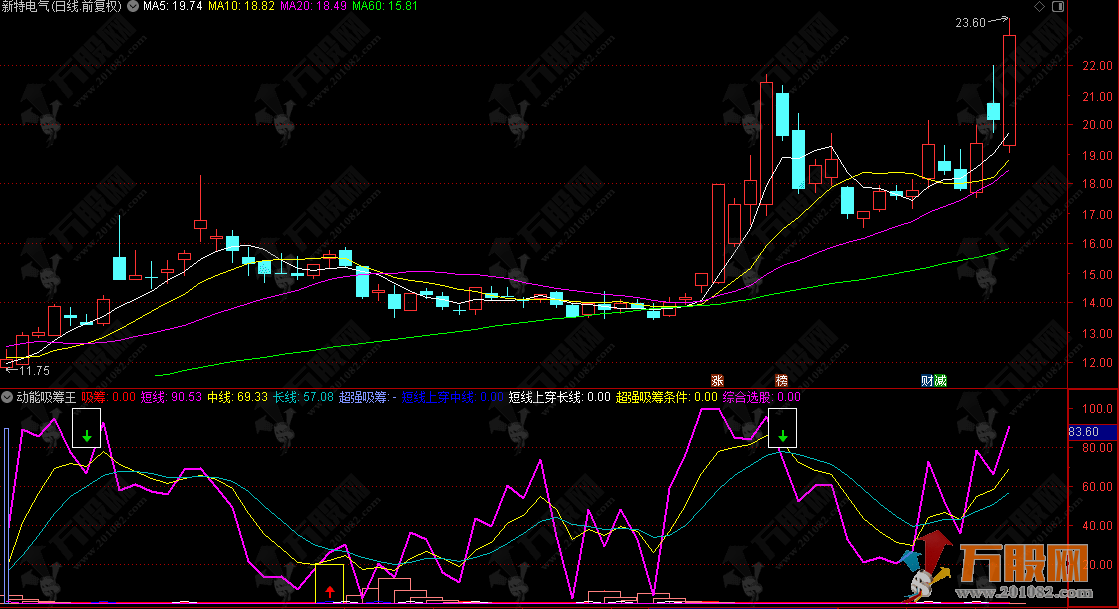Open the 财 info marker

928,380
